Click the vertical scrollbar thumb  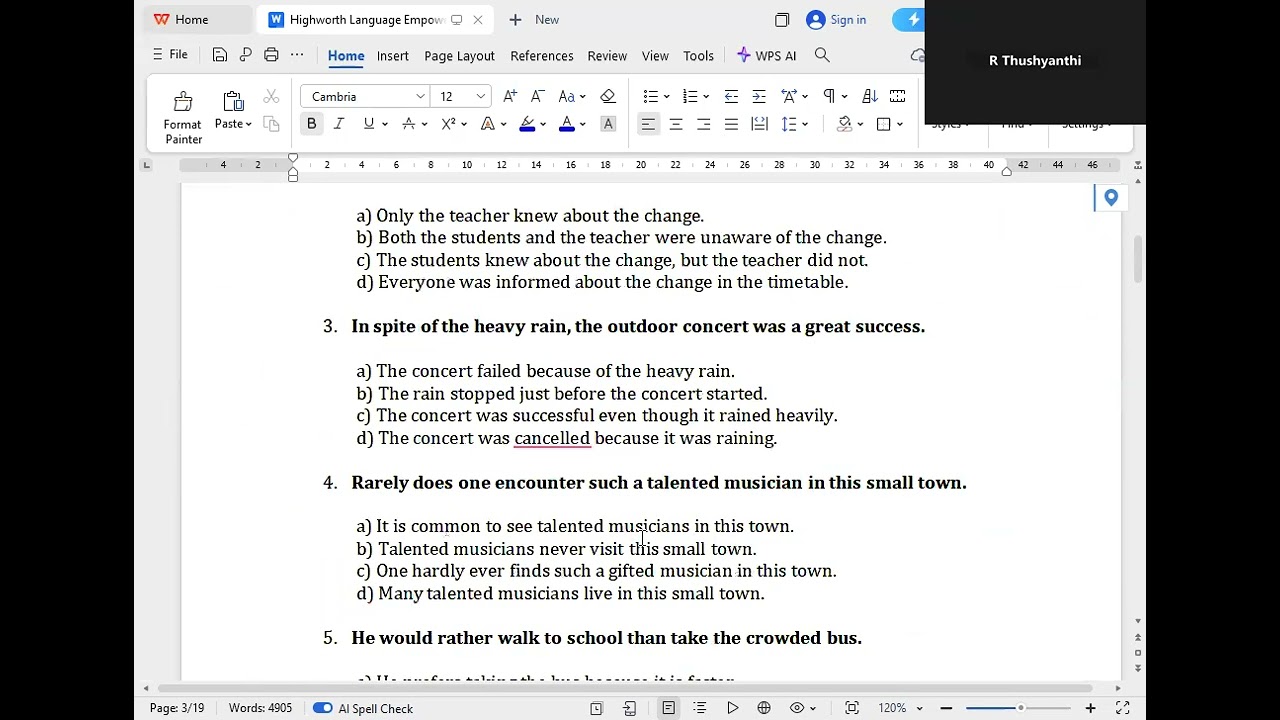click(1138, 259)
